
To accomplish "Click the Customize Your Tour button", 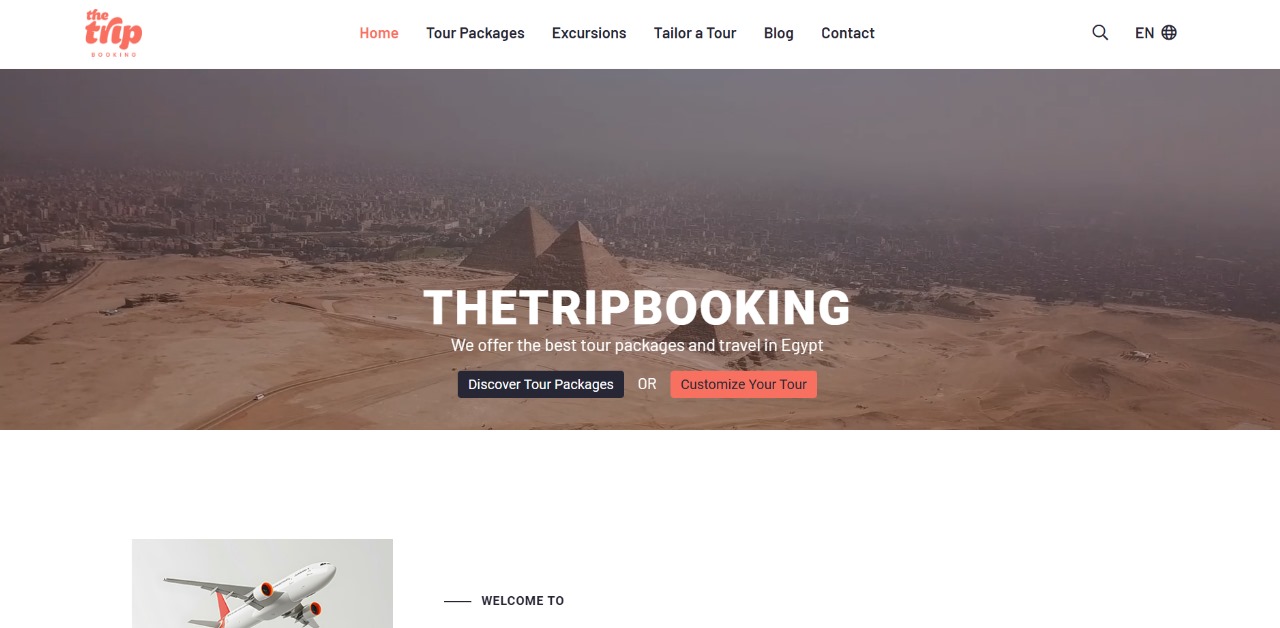I will [x=743, y=384].
